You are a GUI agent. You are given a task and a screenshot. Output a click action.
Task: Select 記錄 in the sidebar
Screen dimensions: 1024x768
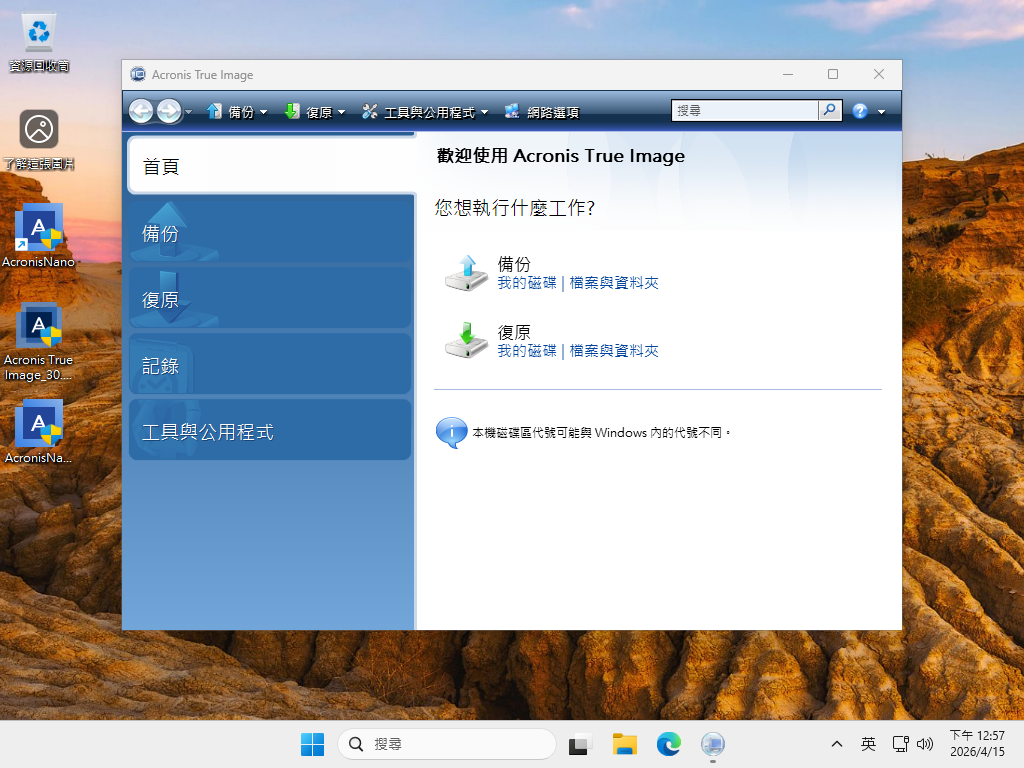pyautogui.click(x=270, y=365)
